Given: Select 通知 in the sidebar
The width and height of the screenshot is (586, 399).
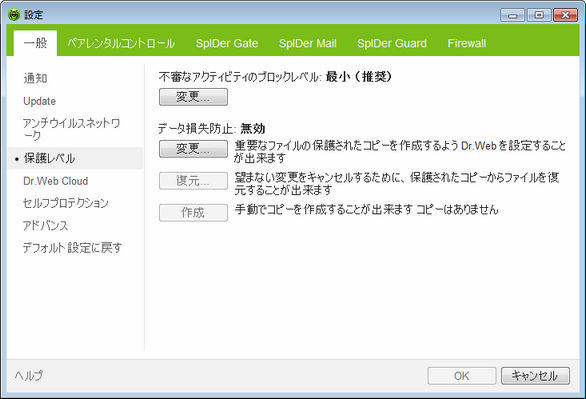Looking at the screenshot, I should [x=35, y=78].
